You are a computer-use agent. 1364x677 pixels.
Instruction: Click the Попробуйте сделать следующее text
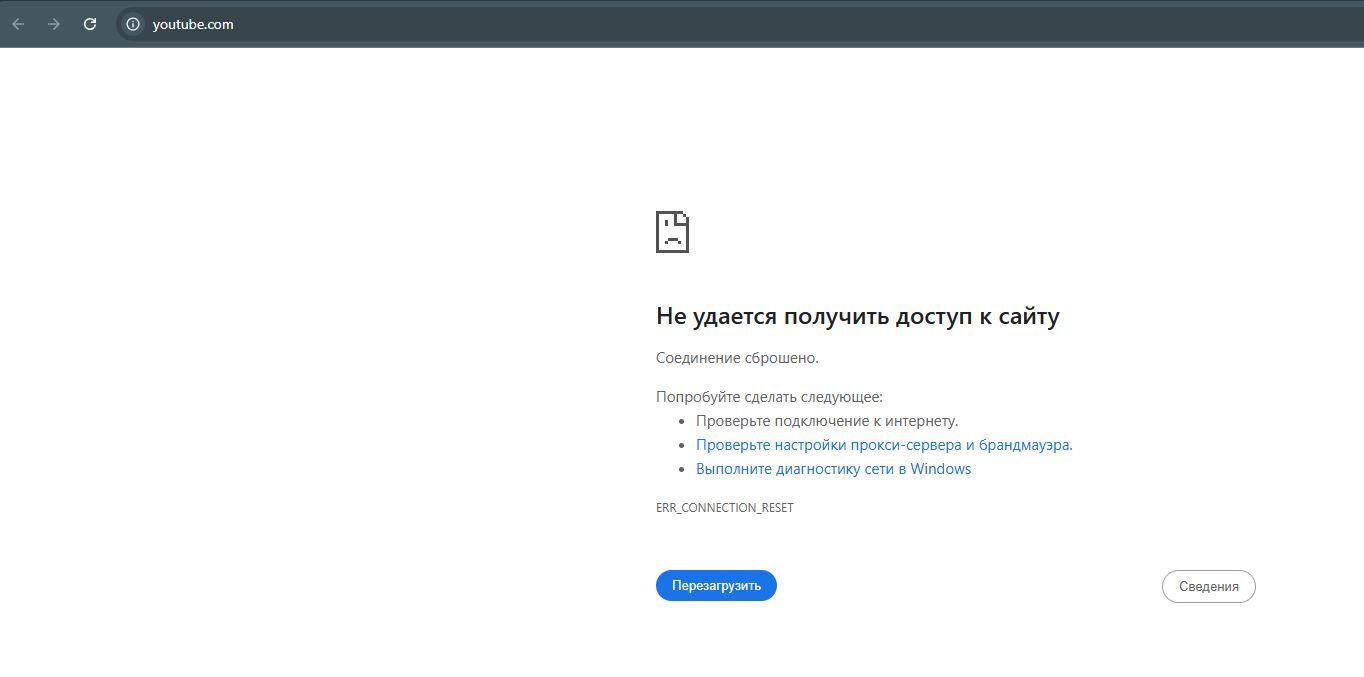coord(769,397)
